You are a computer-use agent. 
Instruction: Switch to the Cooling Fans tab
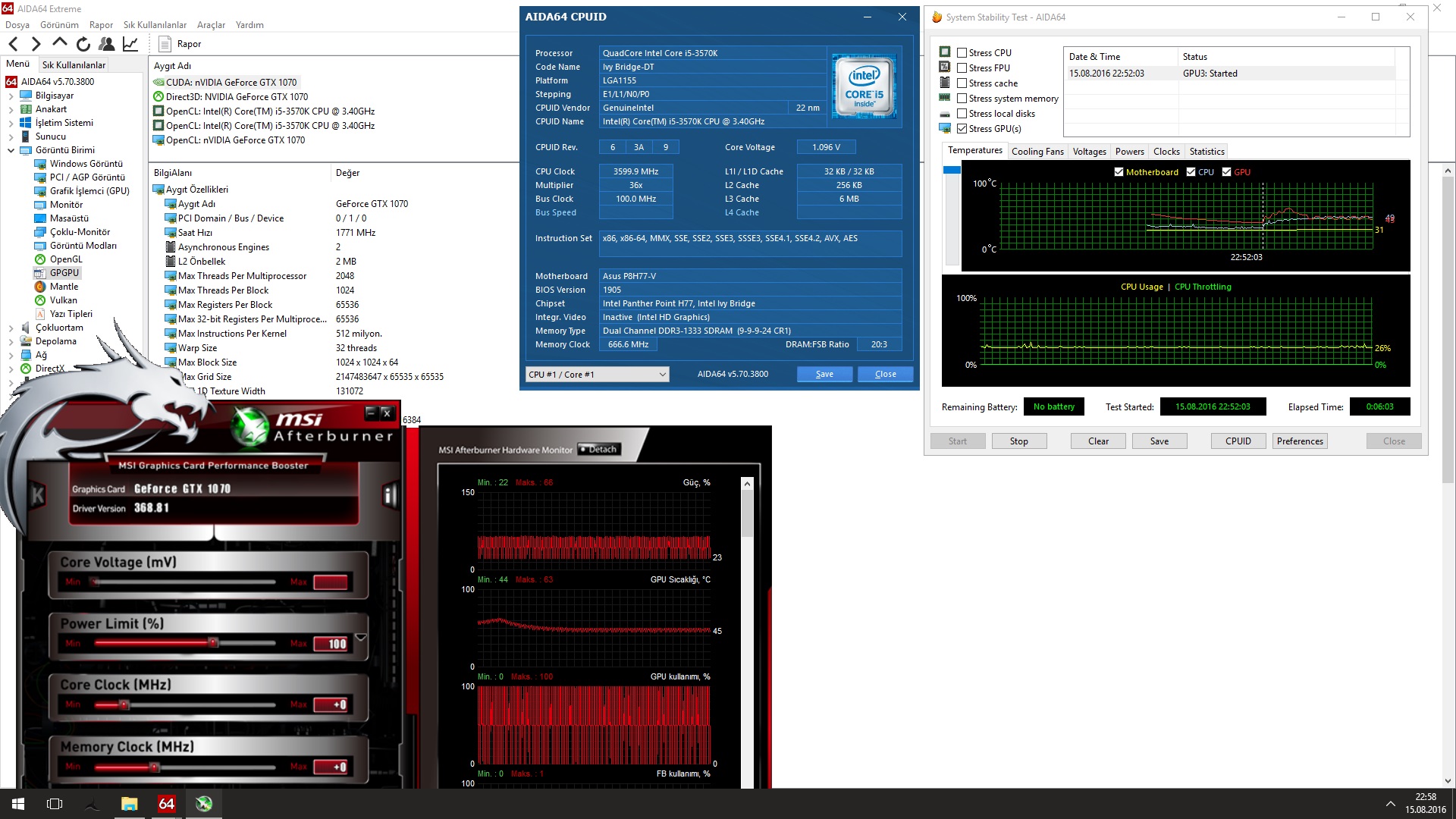(1037, 152)
